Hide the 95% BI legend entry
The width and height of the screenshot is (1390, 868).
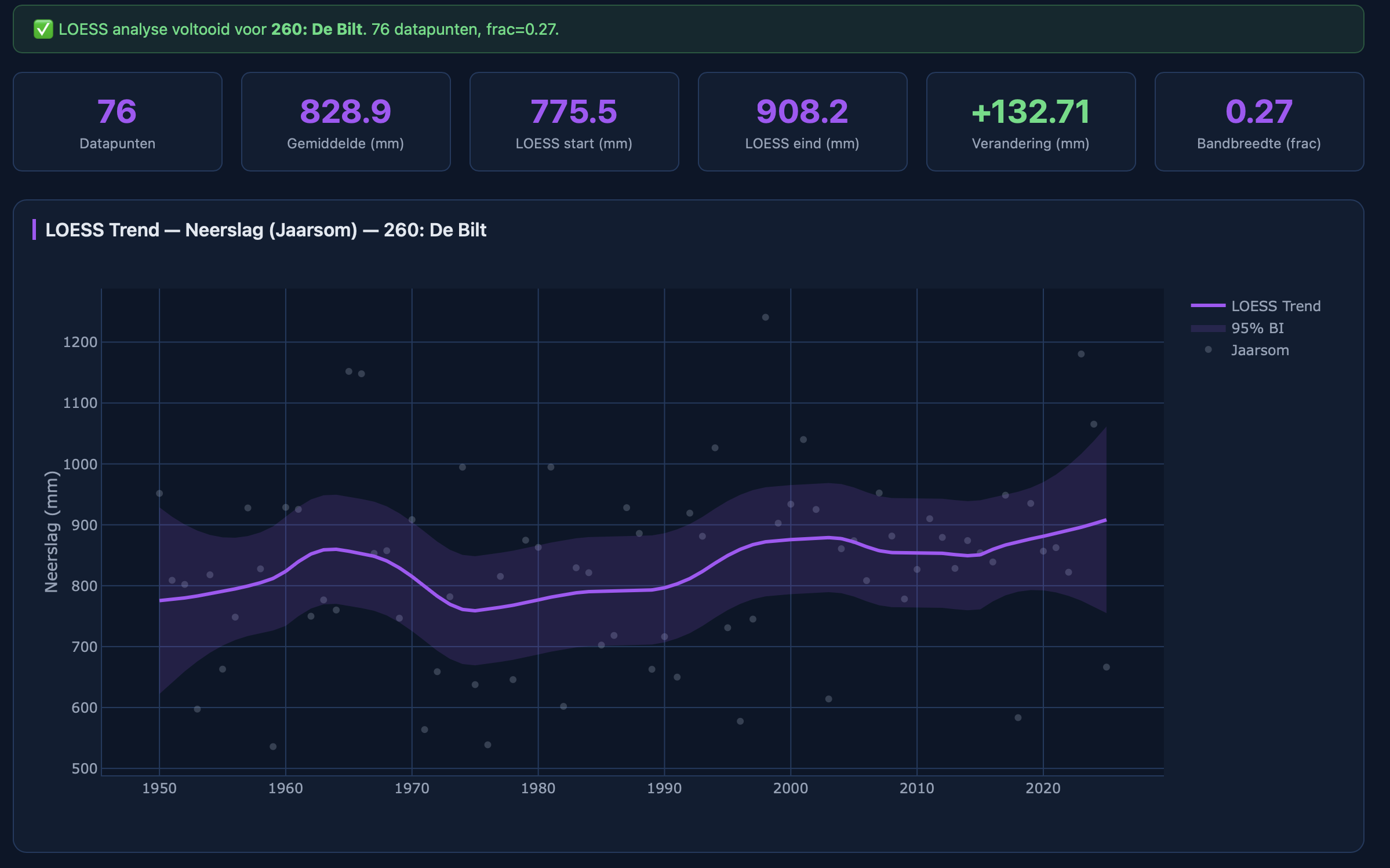point(1257,328)
